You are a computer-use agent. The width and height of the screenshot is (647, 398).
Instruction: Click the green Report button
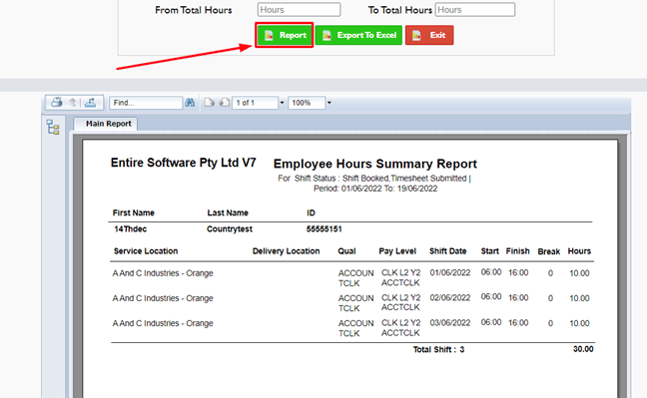point(284,35)
